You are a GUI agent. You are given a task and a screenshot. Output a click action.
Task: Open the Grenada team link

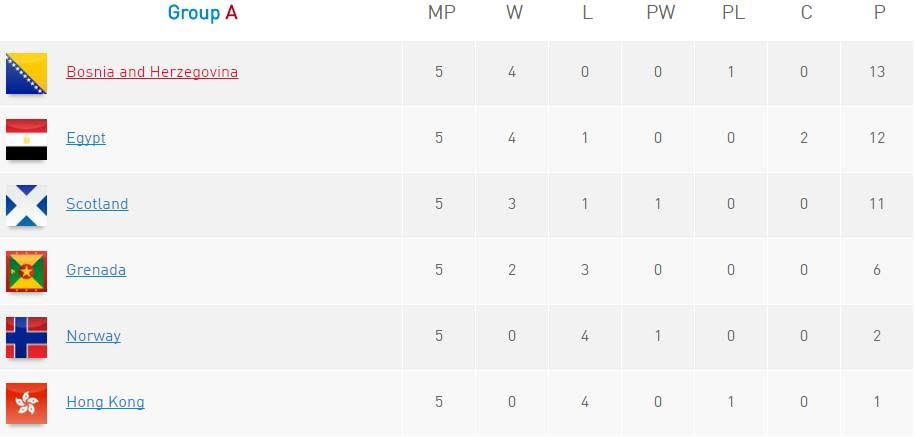pos(96,270)
